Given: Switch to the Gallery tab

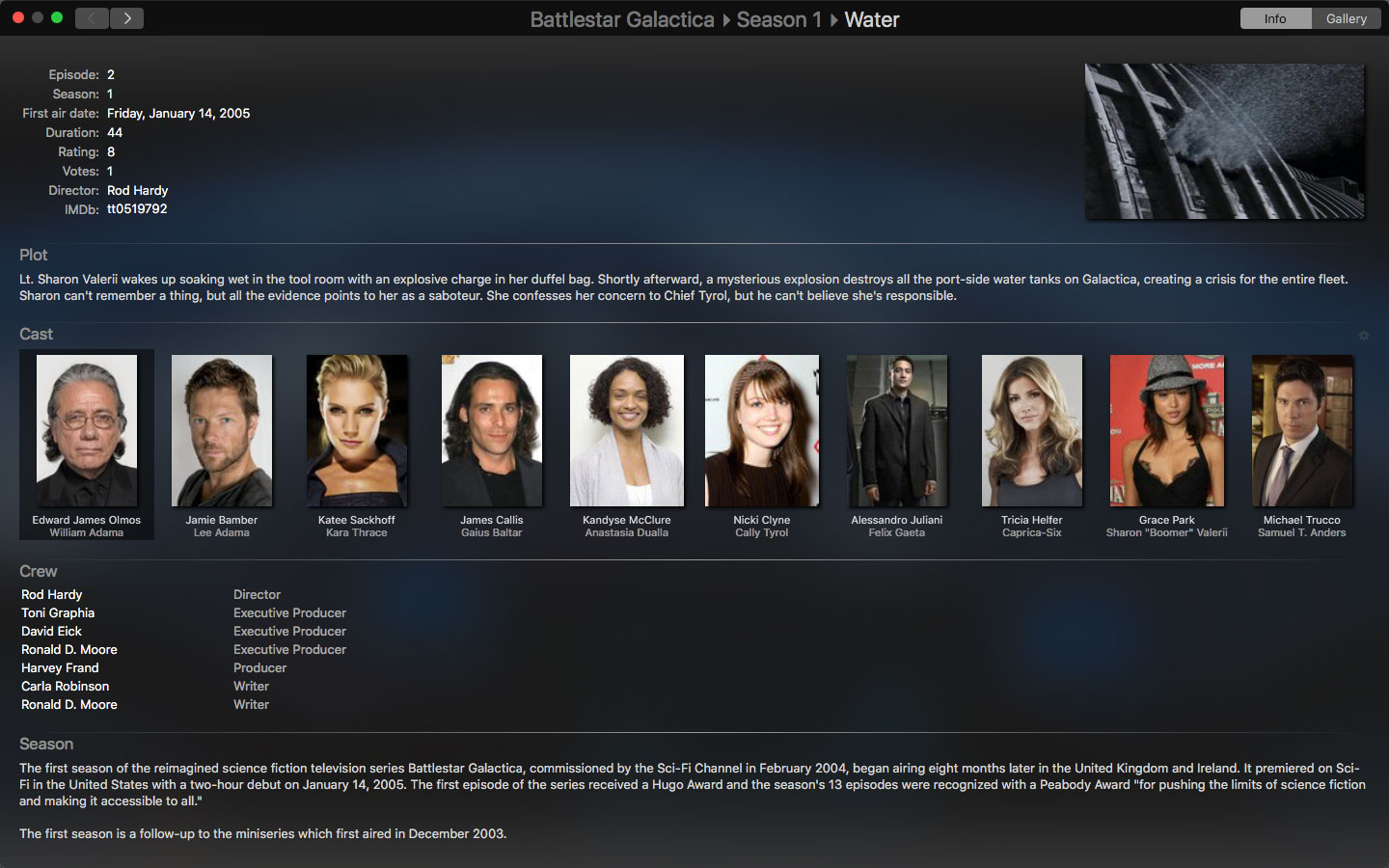Looking at the screenshot, I should coord(1346,18).
